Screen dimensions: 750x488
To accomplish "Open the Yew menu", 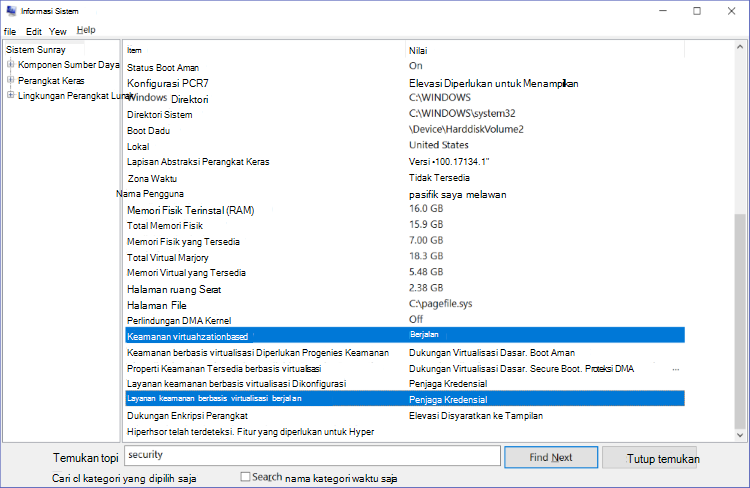I will tap(58, 32).
